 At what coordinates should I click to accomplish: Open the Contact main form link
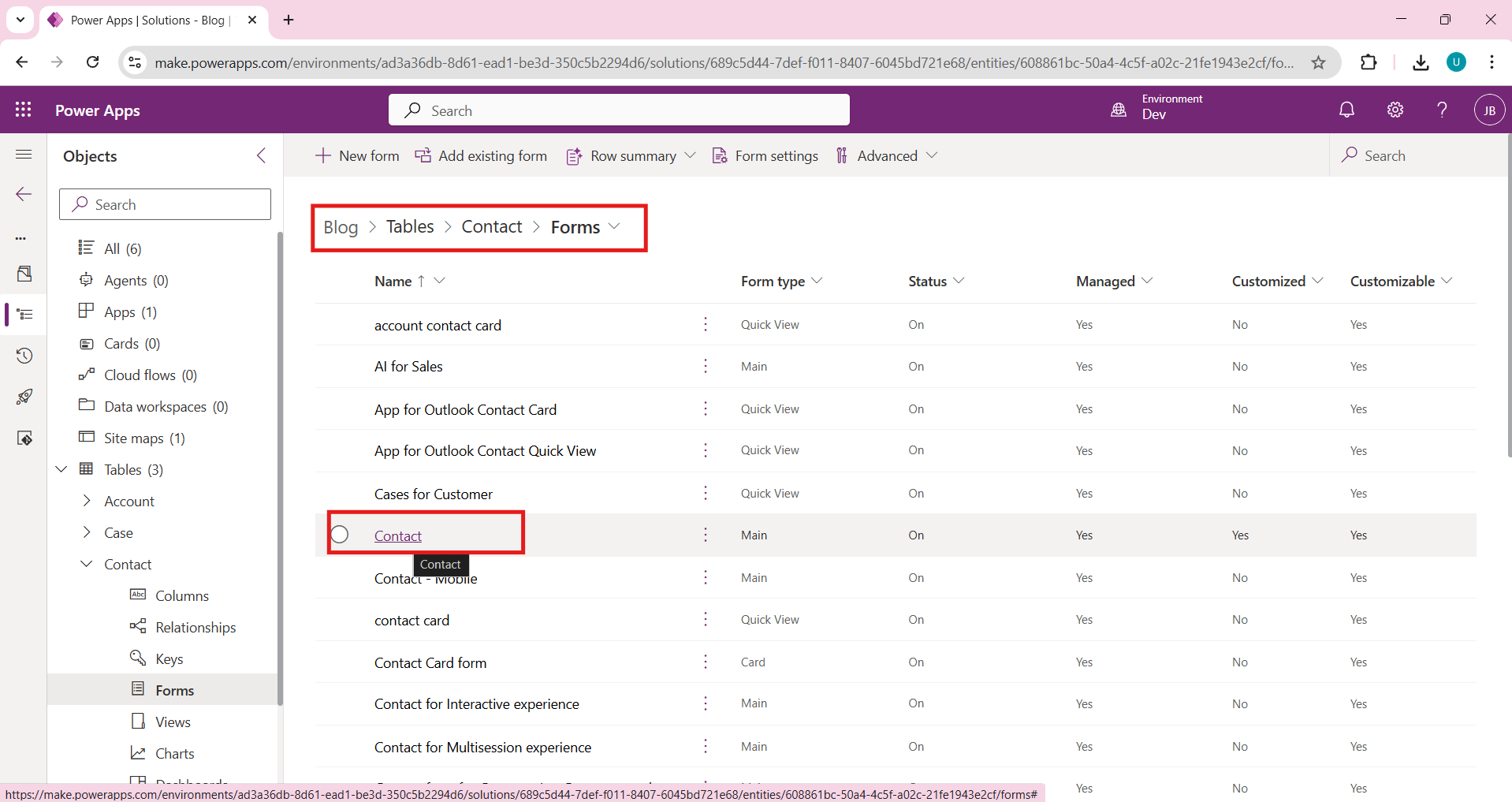pyautogui.click(x=397, y=536)
